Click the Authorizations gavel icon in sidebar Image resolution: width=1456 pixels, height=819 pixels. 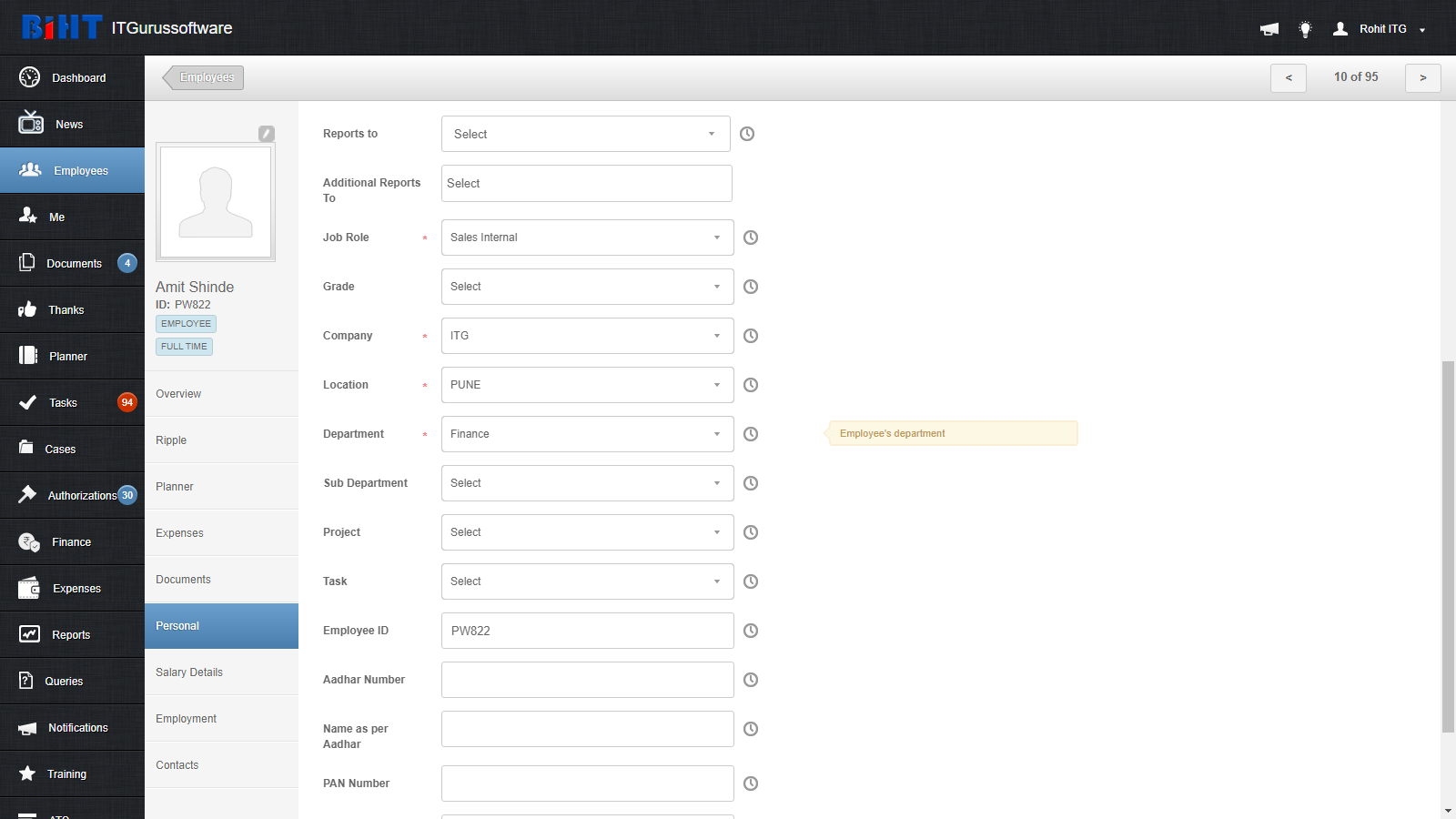[27, 494]
